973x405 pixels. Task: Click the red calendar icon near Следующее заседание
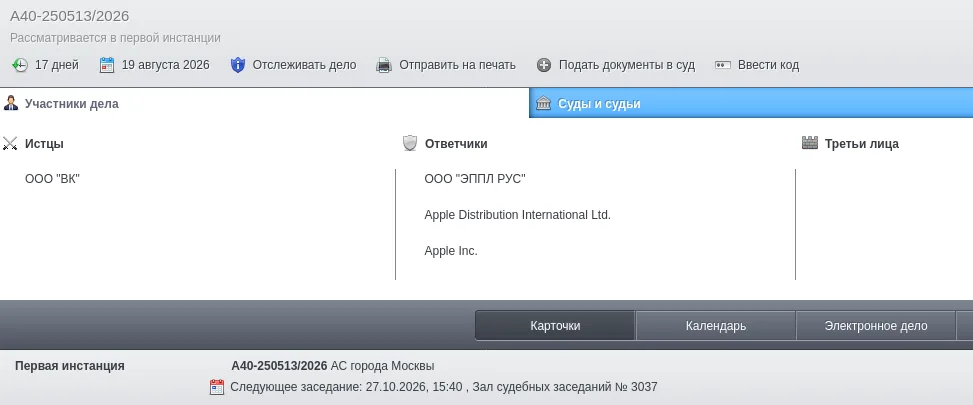(217, 387)
